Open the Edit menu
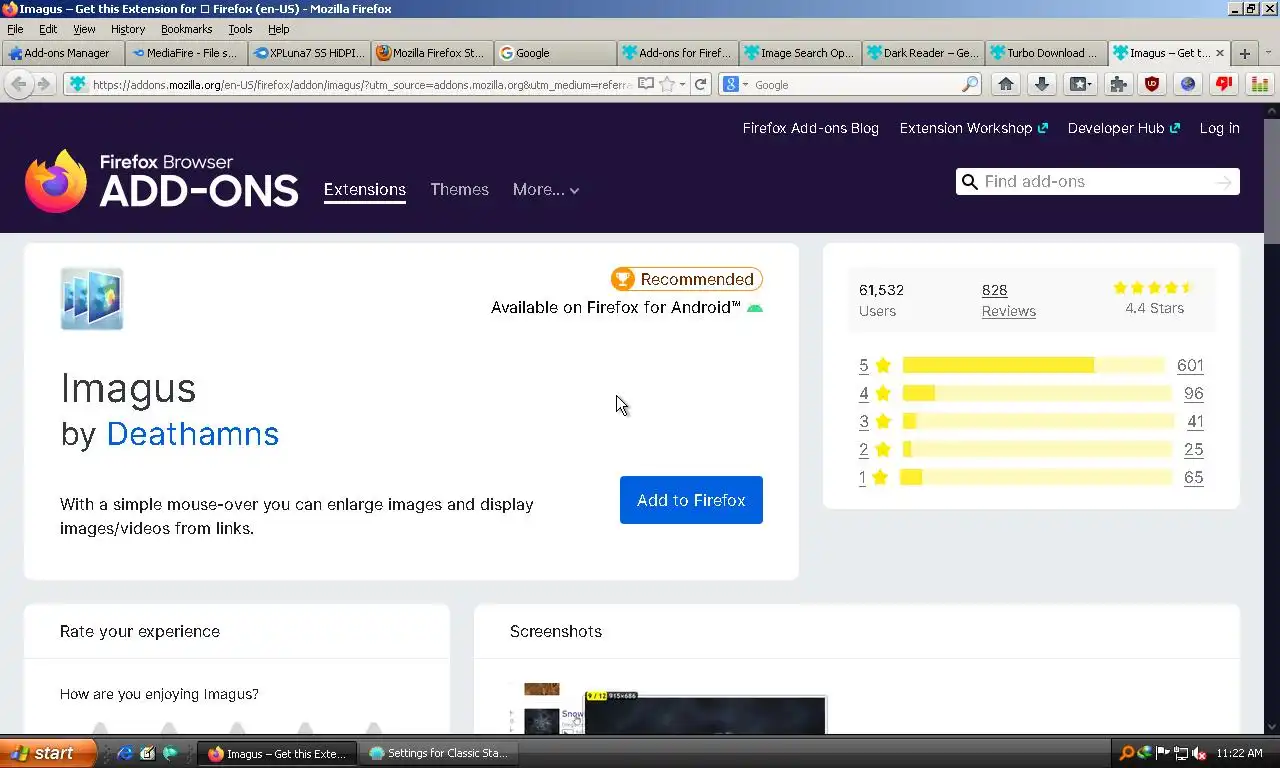 pos(48,29)
